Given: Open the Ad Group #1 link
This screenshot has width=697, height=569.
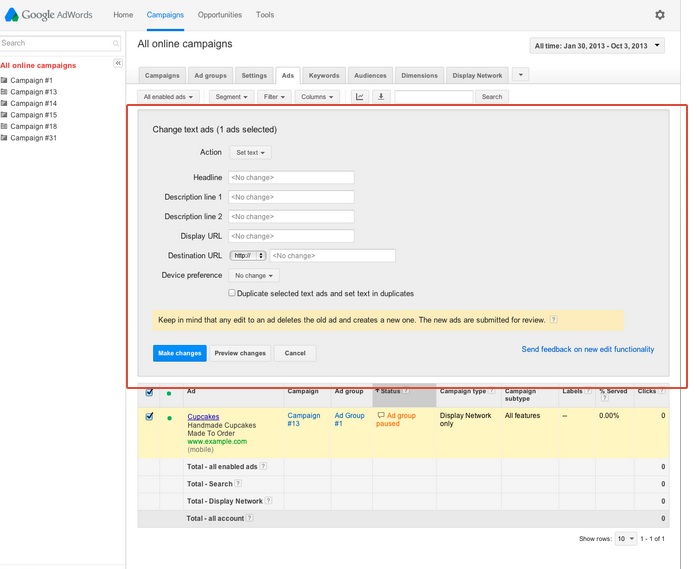Looking at the screenshot, I should 349,419.
